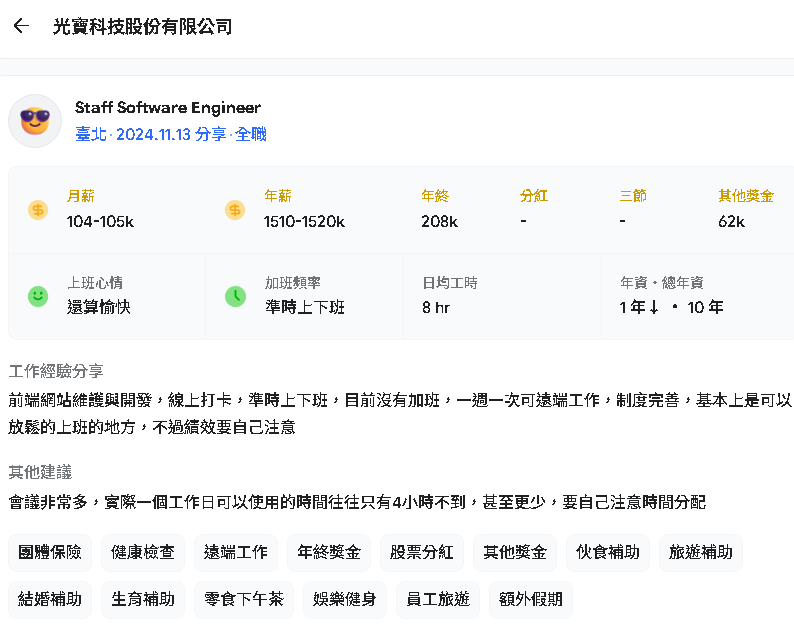Viewport: 794px width, 628px height.
Task: Click the 分紅 label
Action: coord(534,196)
